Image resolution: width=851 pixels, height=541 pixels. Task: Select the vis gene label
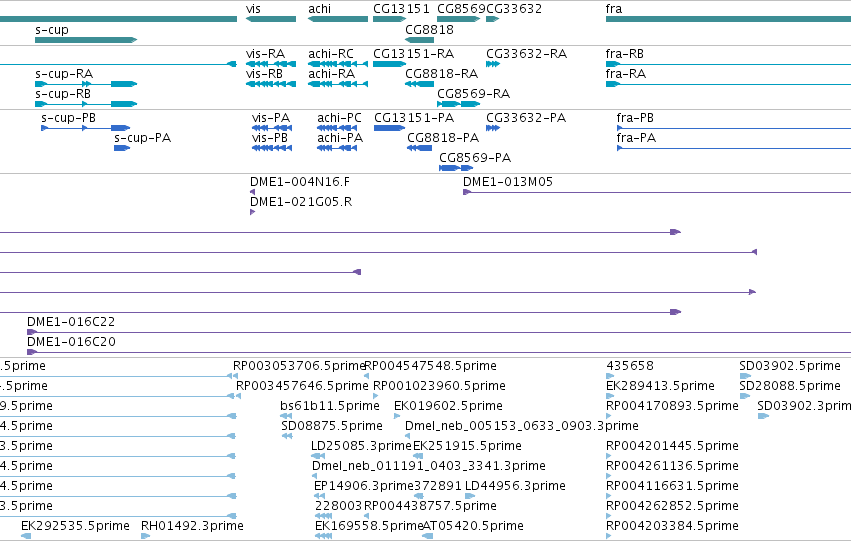(x=253, y=9)
